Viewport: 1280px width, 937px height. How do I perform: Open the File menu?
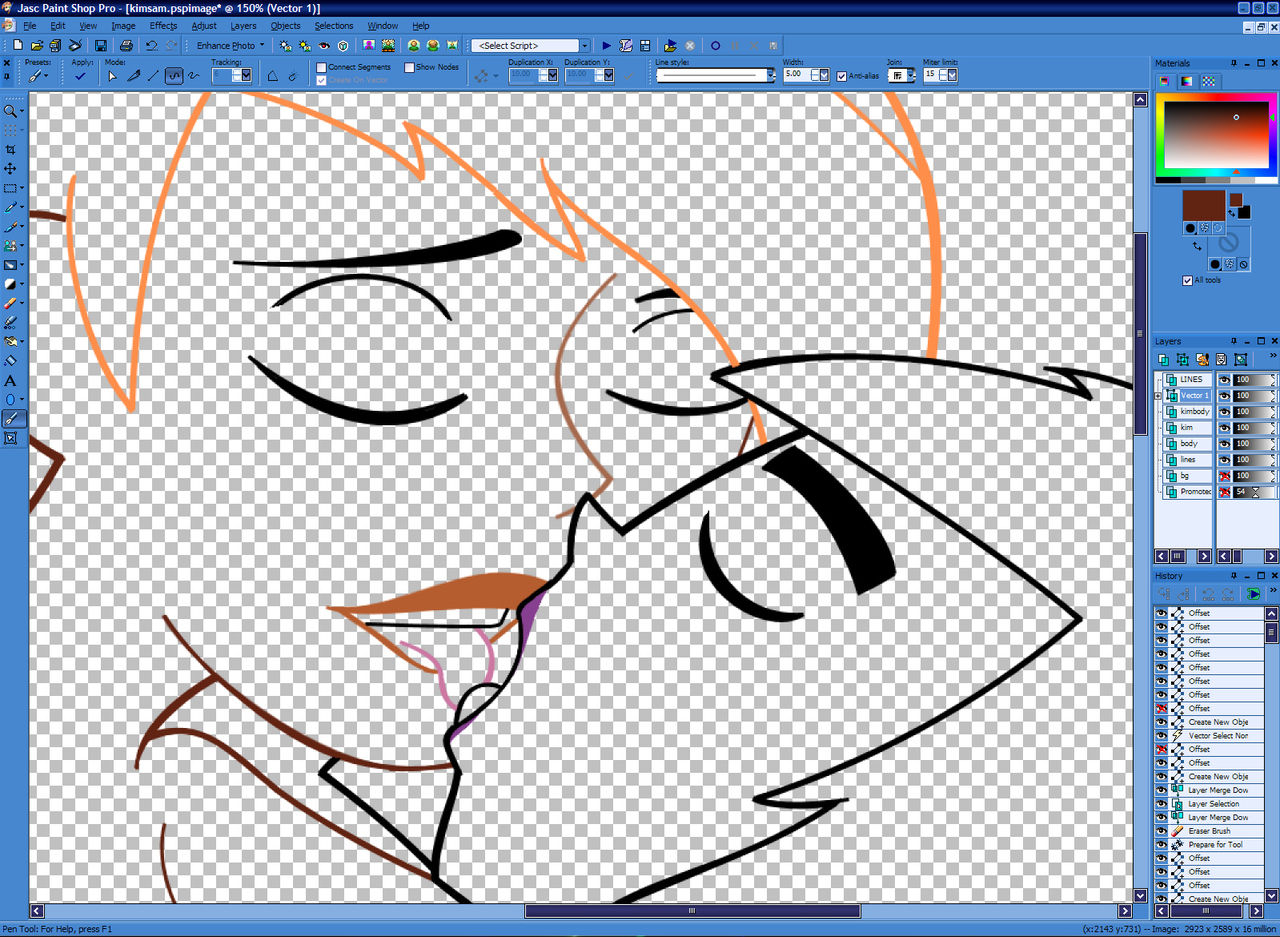click(29, 26)
